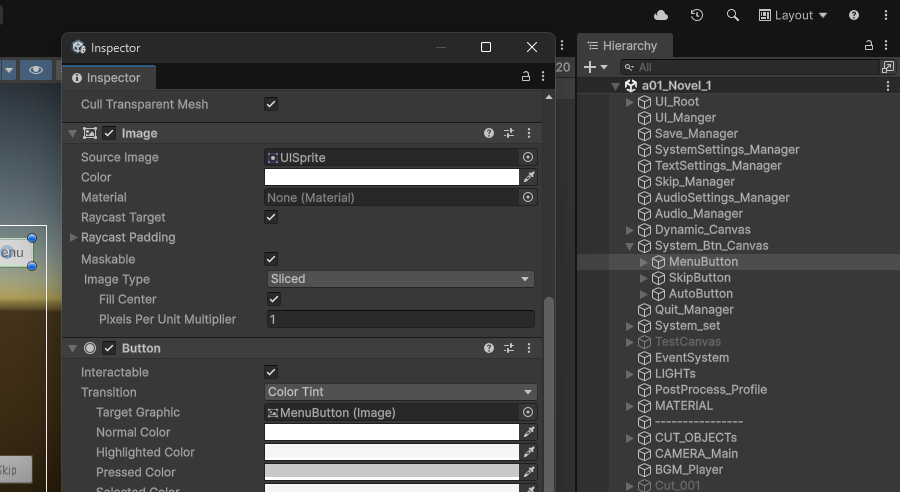
Task: Lock the Inspector panel with padlock
Action: [526, 77]
